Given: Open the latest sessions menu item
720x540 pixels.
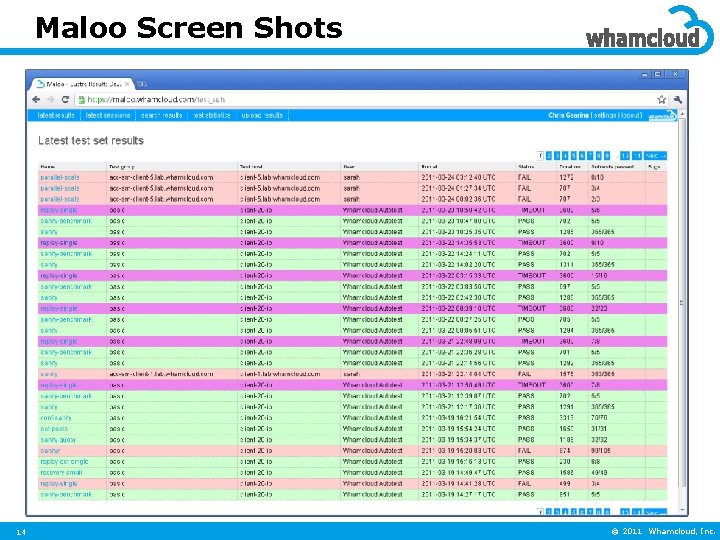Looking at the screenshot, I should point(108,115).
